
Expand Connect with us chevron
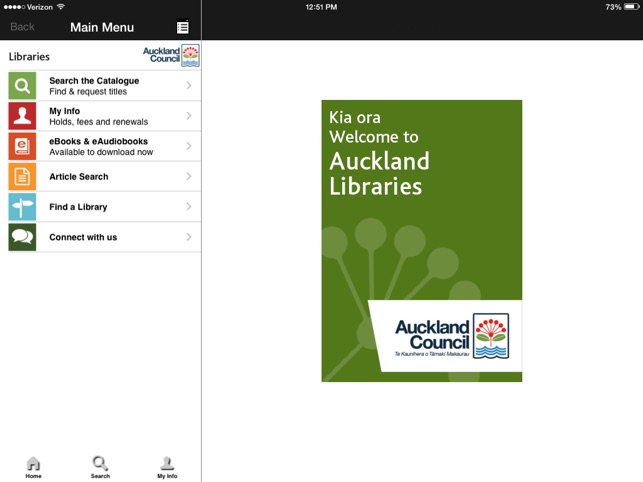189,237
